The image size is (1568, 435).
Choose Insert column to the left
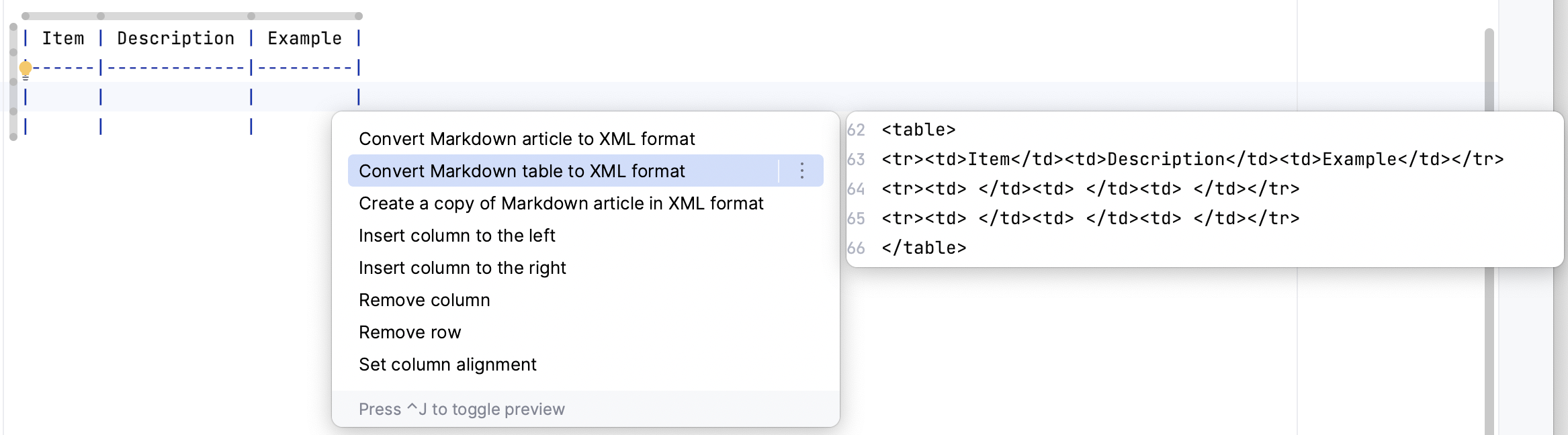pyautogui.click(x=458, y=235)
